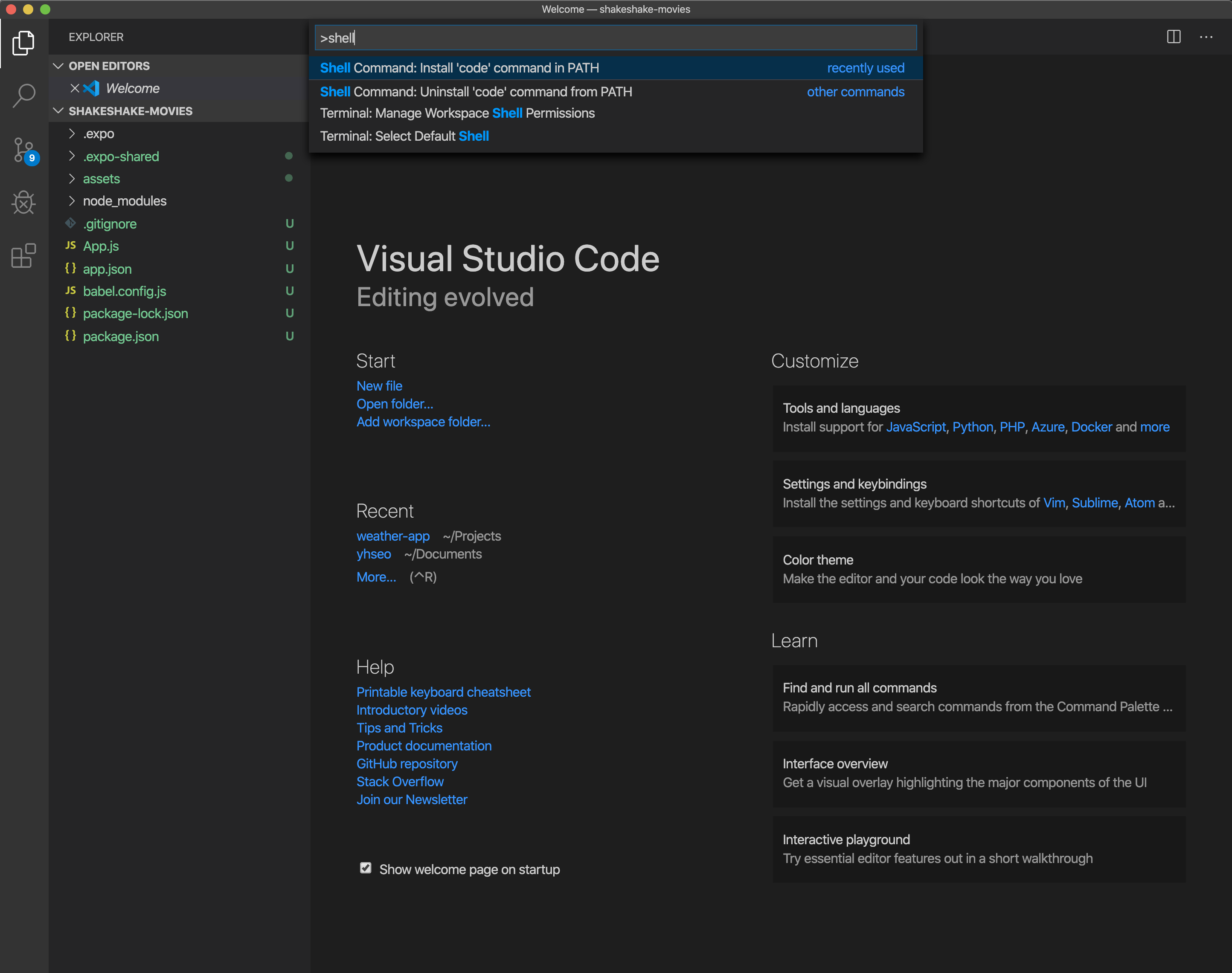Click the New file link
Image resolution: width=1232 pixels, height=973 pixels.
pyautogui.click(x=380, y=386)
